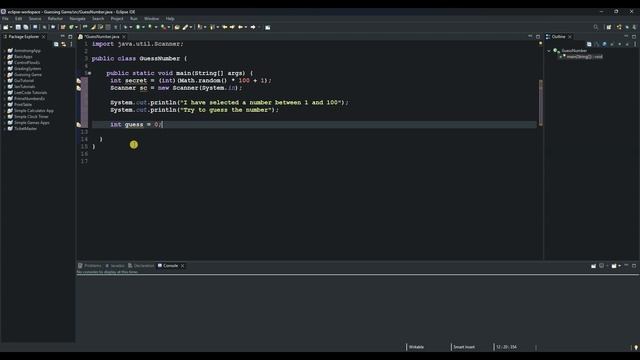Collapse GuessNumber class in Outline

[x=549, y=51]
